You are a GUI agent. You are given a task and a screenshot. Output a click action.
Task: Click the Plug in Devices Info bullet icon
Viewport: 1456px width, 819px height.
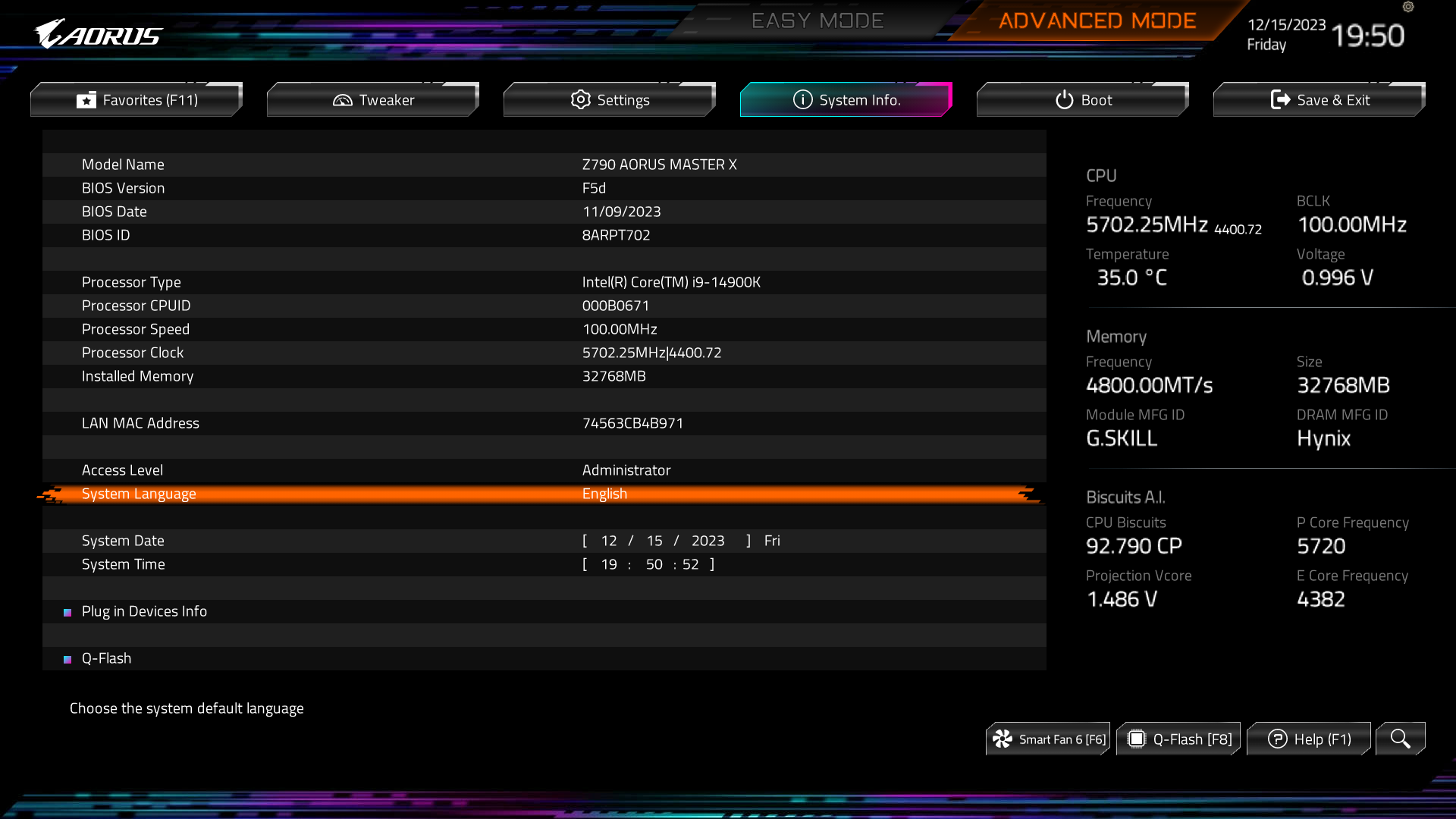[67, 612]
